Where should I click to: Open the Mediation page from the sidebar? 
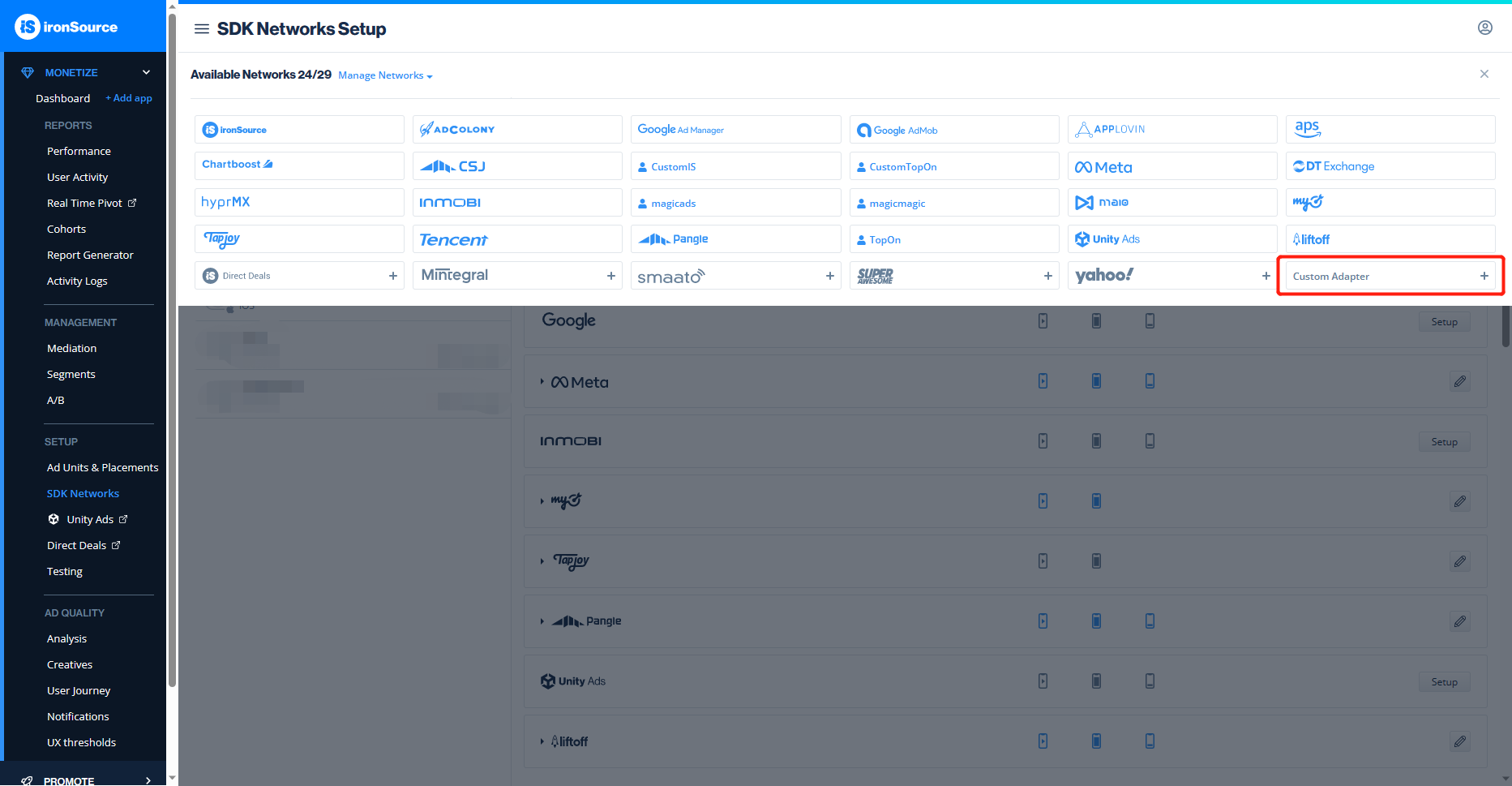[x=71, y=348]
